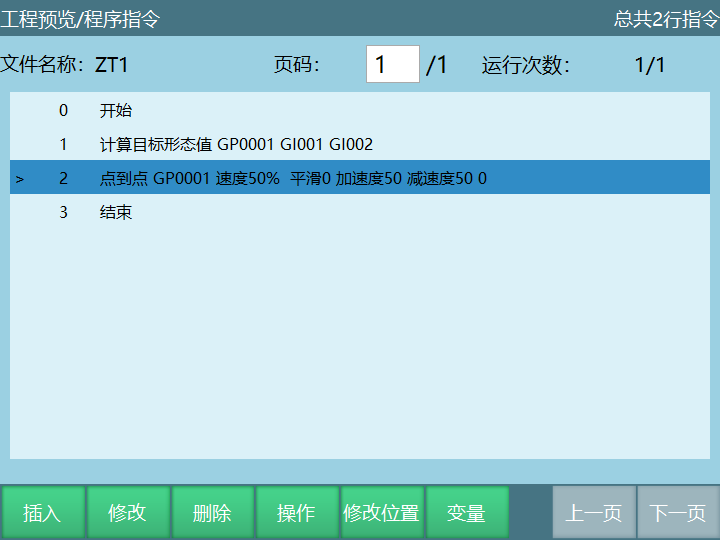Hit the 删除 (Delete) button
The image size is (720, 540).
[x=212, y=513]
